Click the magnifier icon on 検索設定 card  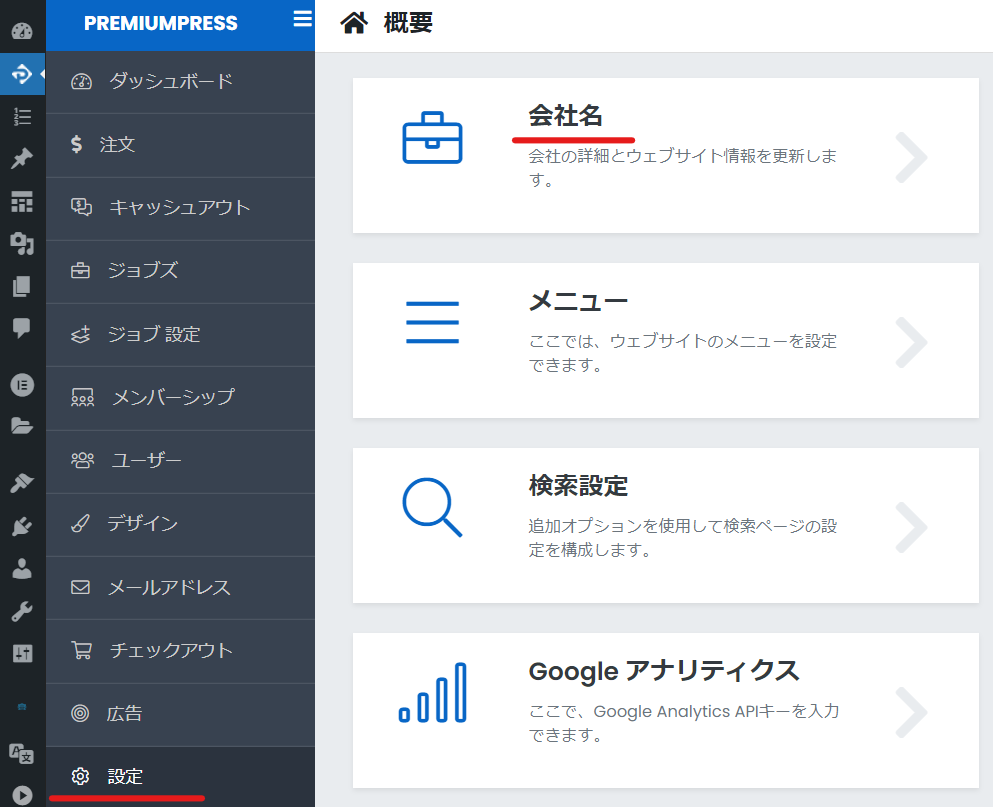(x=433, y=507)
